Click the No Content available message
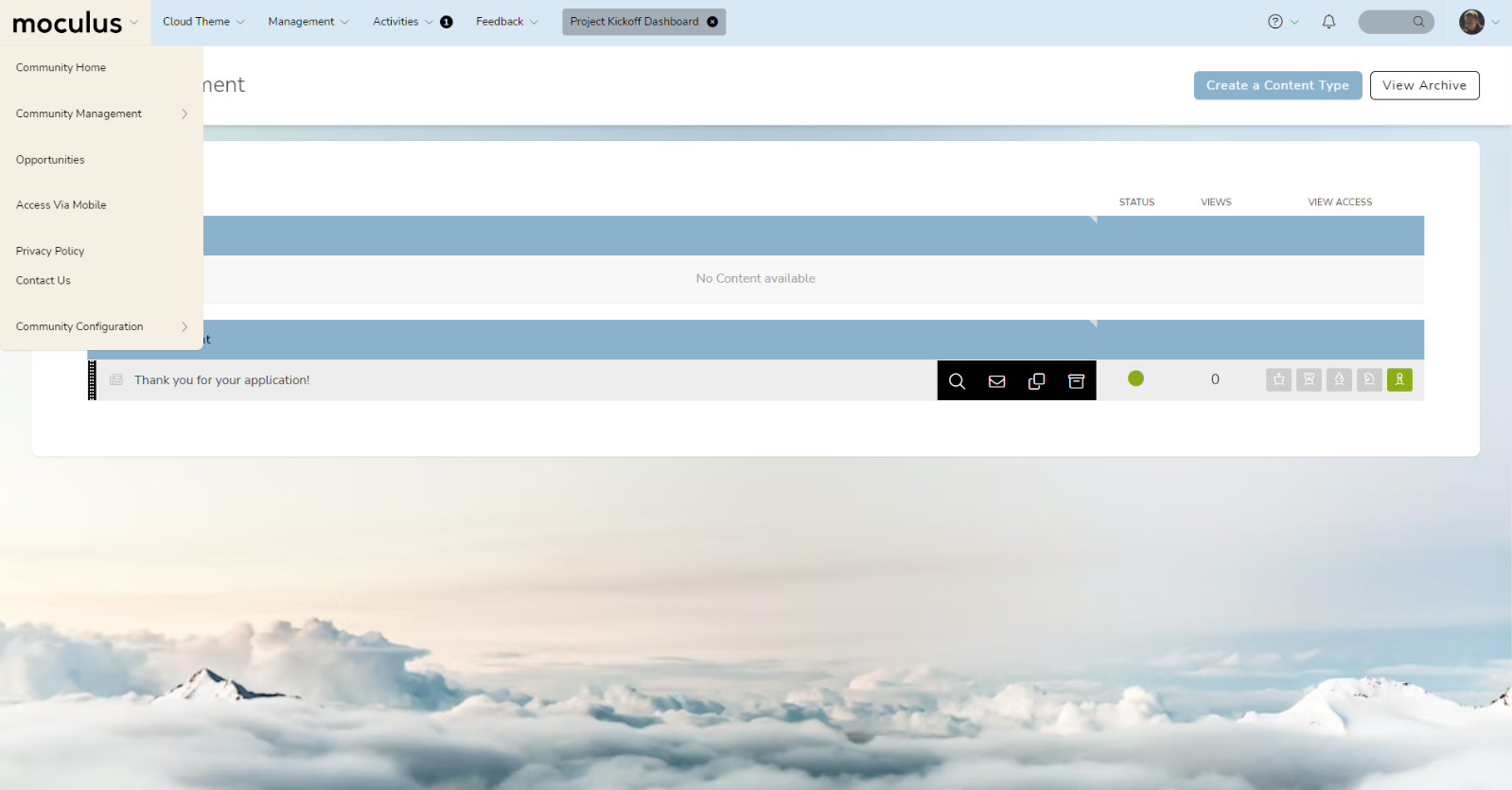This screenshot has height=790, width=1512. click(755, 278)
